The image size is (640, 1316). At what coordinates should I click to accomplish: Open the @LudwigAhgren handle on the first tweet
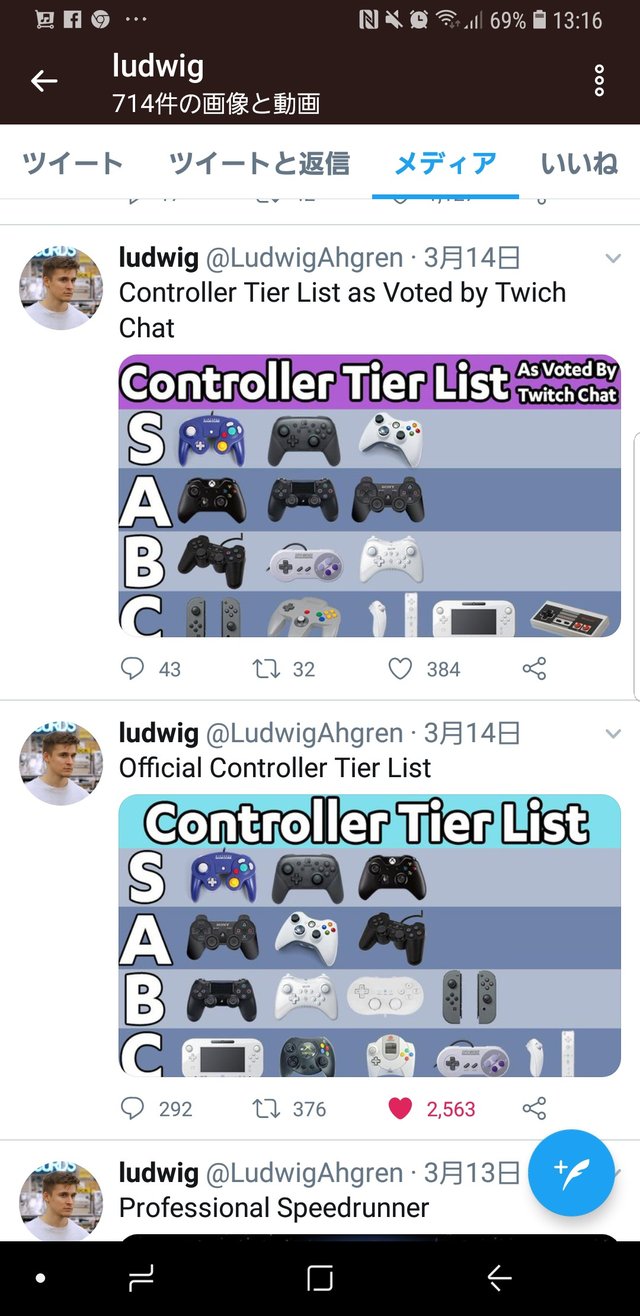tap(305, 258)
